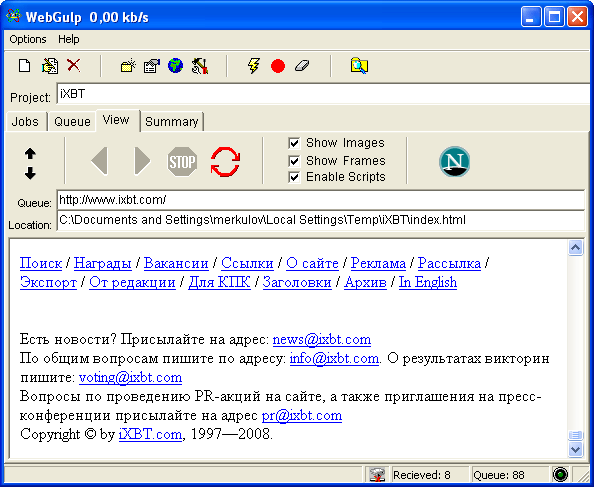Open the Заголовки link
This screenshot has width=594, height=487.
[x=297, y=283]
